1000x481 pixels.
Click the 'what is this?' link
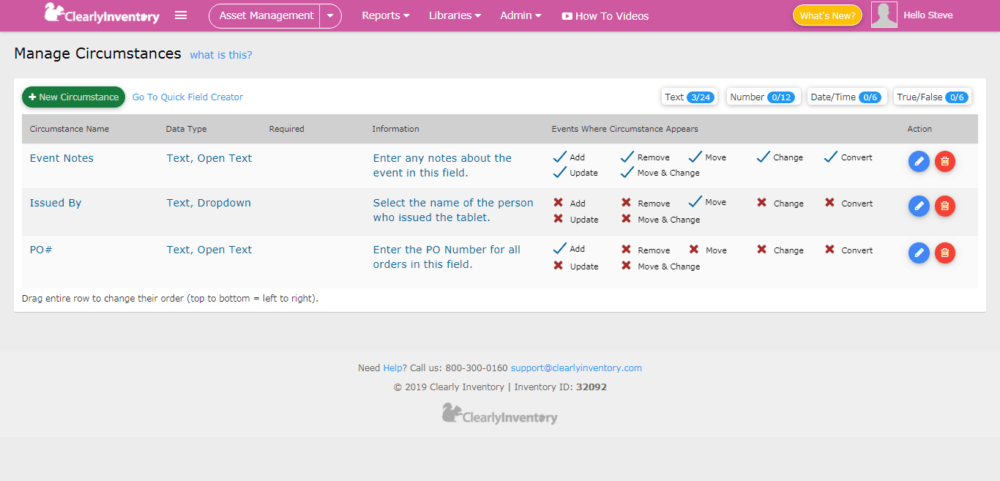[221, 55]
